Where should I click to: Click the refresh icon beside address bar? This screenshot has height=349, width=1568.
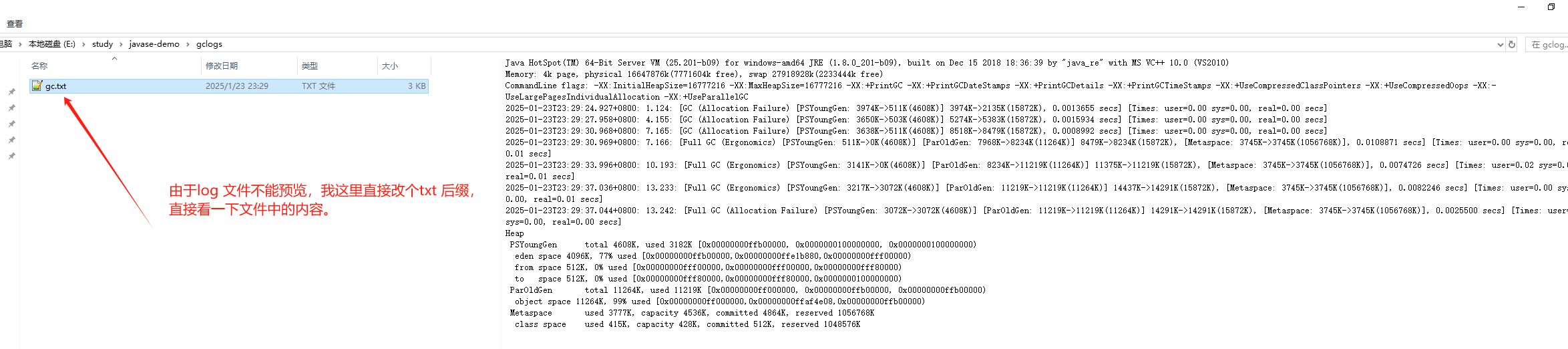pyautogui.click(x=1512, y=44)
